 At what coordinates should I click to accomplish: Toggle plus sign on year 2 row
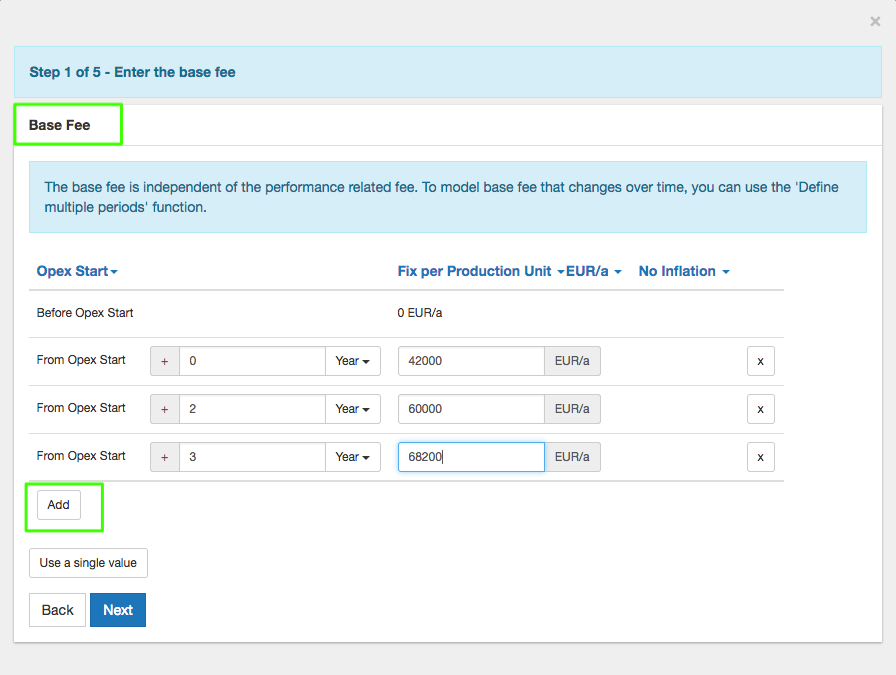[164, 409]
